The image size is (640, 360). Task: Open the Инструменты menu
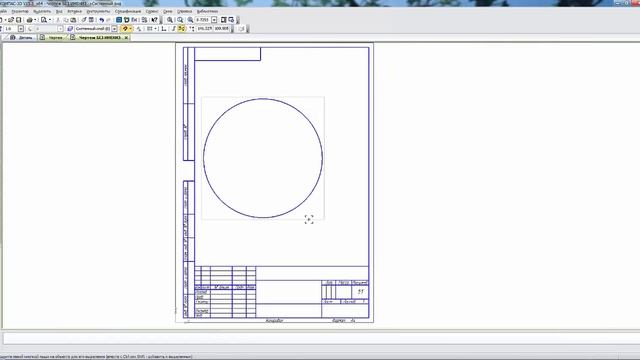[x=98, y=11]
